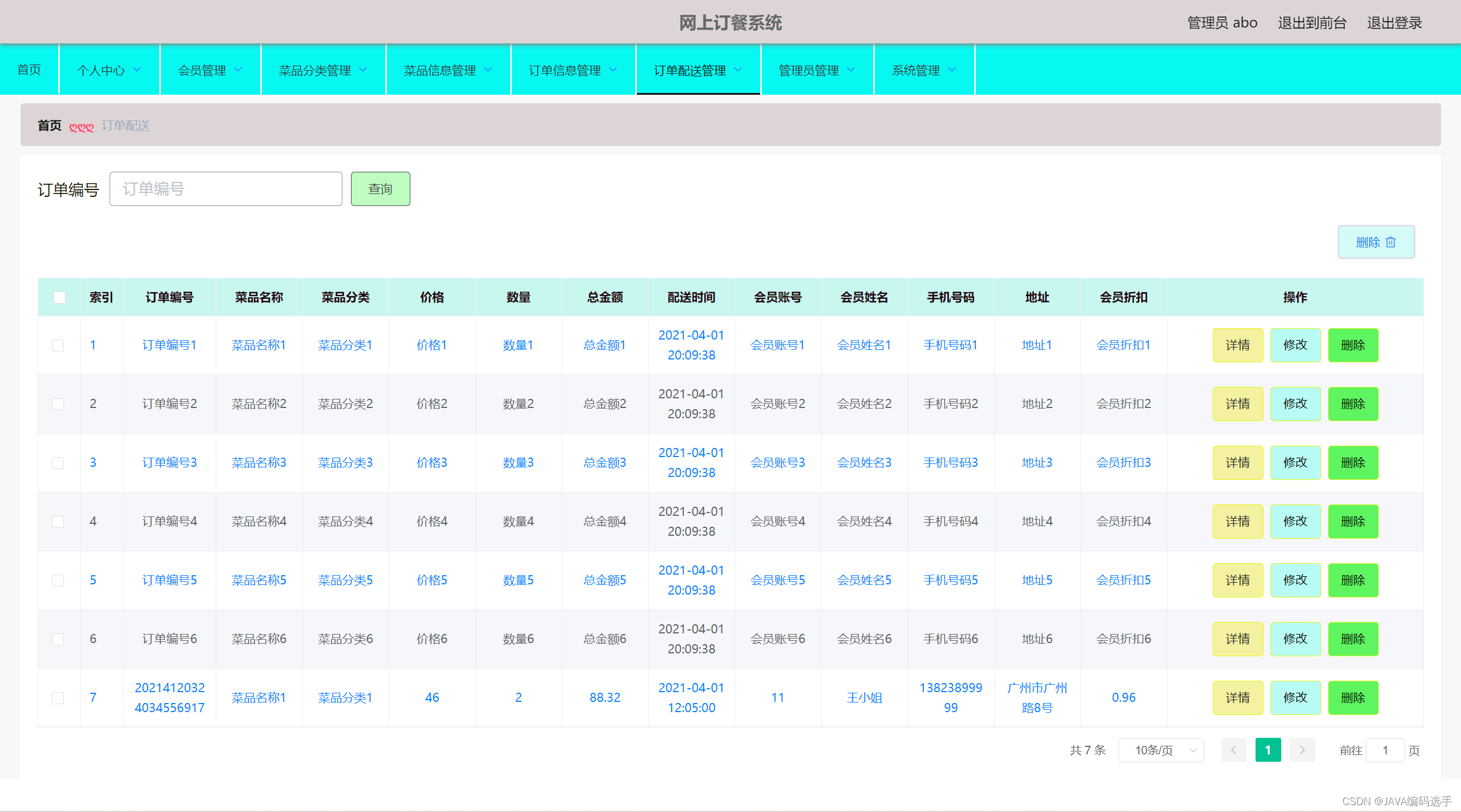Click chevron next to 系统管理 menu
This screenshot has height=812, width=1461.
[952, 70]
